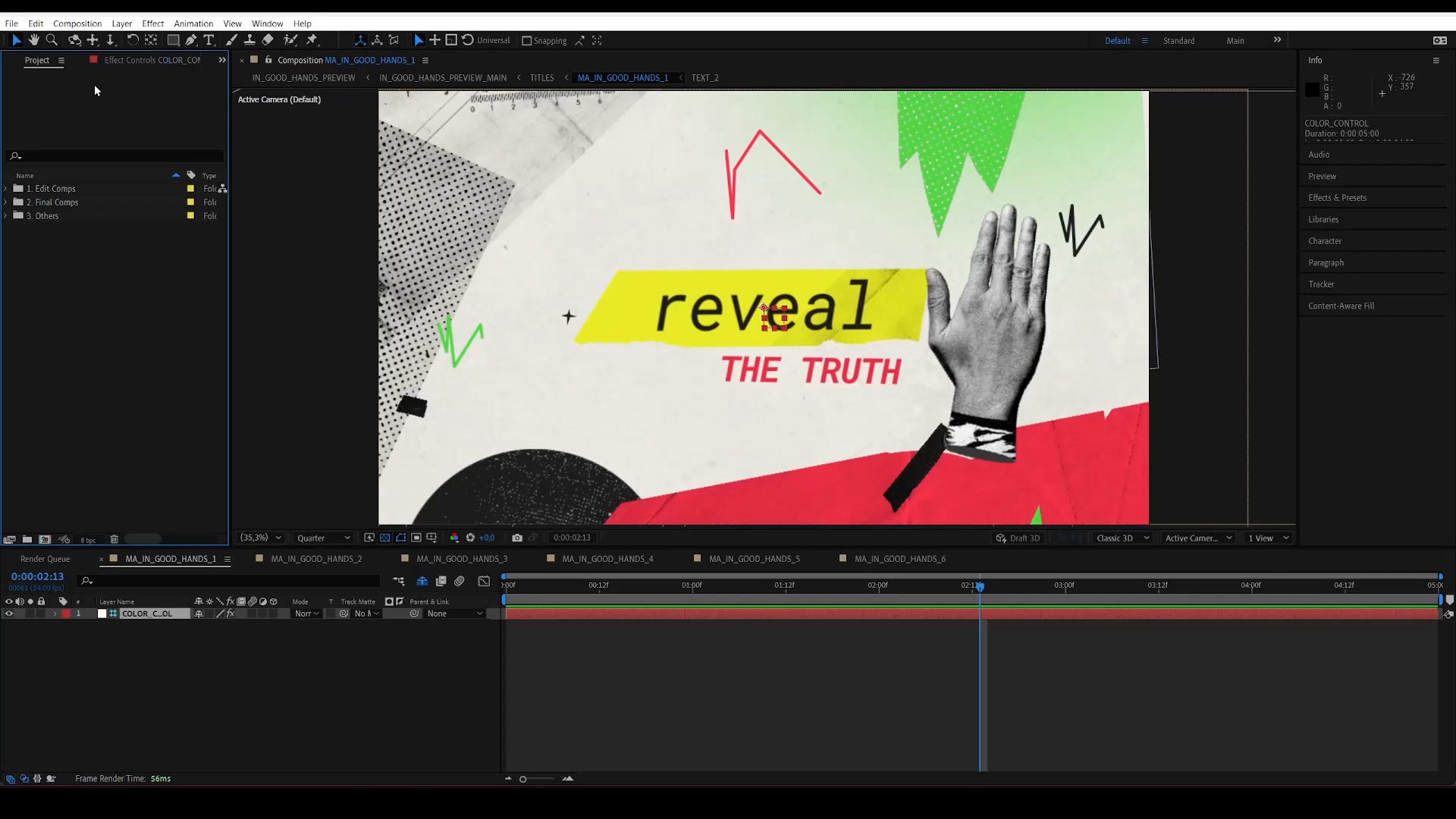Screen dimensions: 1456x819
Task: Switch to MA_IN_GOOD_HANDS_3 timeline tab
Action: tap(461, 559)
